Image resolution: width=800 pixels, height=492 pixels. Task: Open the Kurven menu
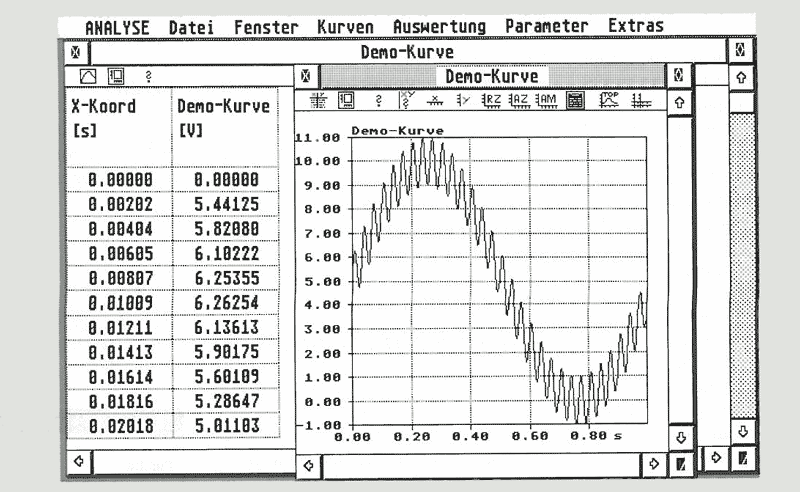pos(345,26)
